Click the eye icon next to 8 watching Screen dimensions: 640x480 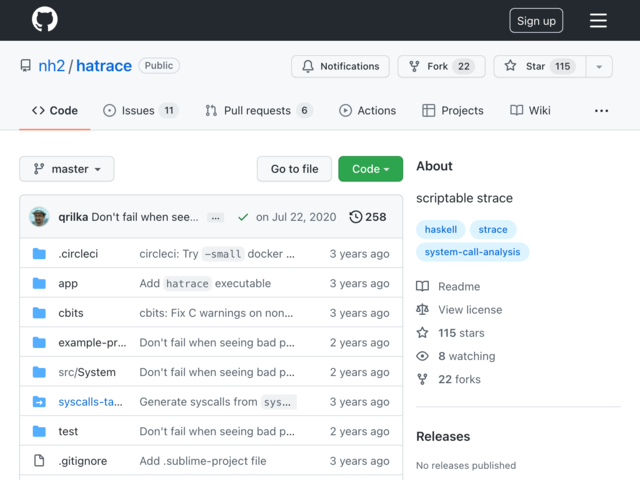[x=422, y=356]
